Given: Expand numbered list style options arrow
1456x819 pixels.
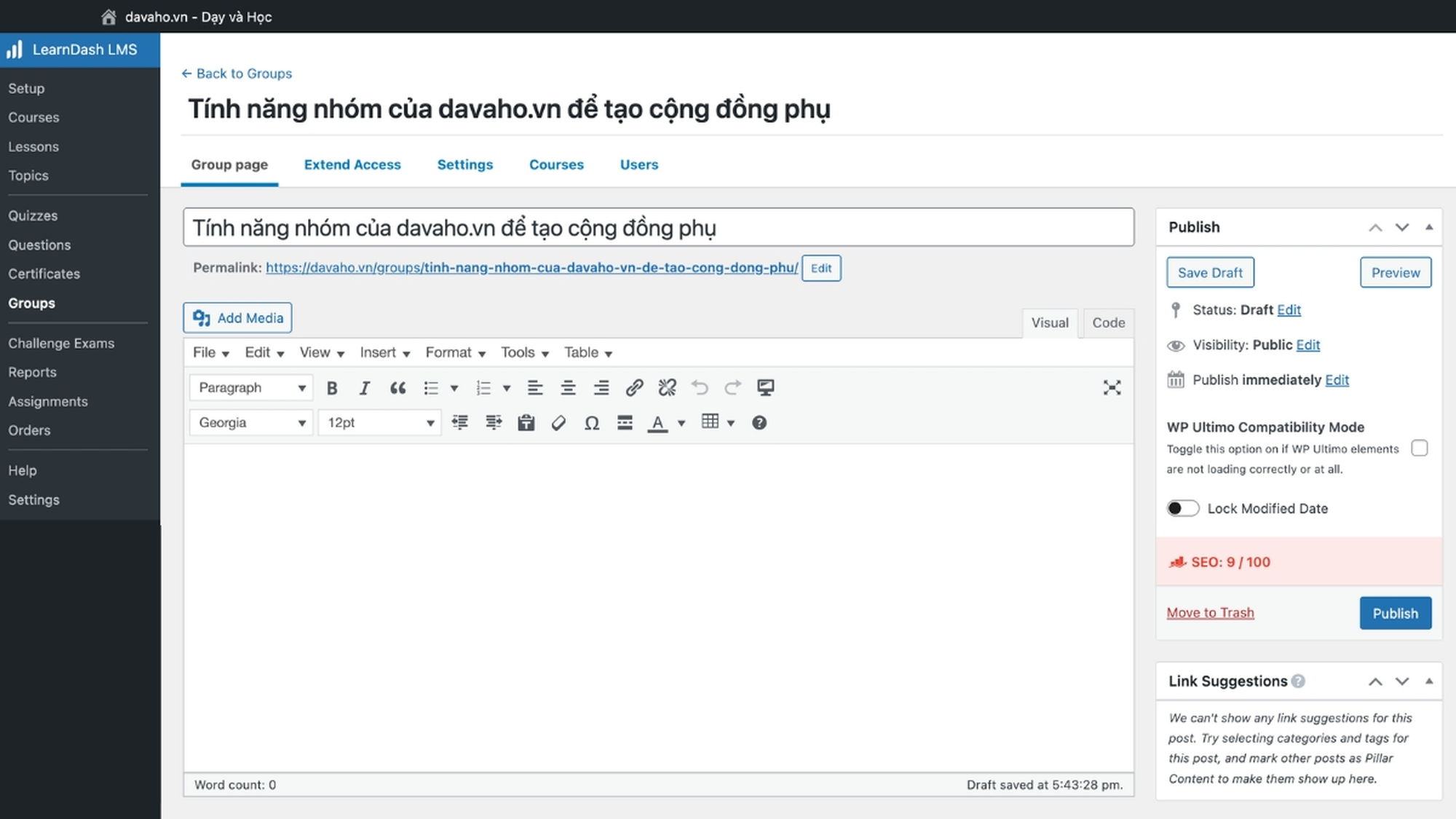Looking at the screenshot, I should [x=507, y=388].
